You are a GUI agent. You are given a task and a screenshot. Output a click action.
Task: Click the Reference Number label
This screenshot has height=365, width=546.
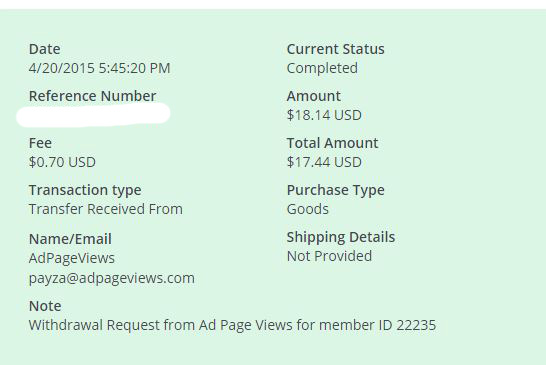93,96
